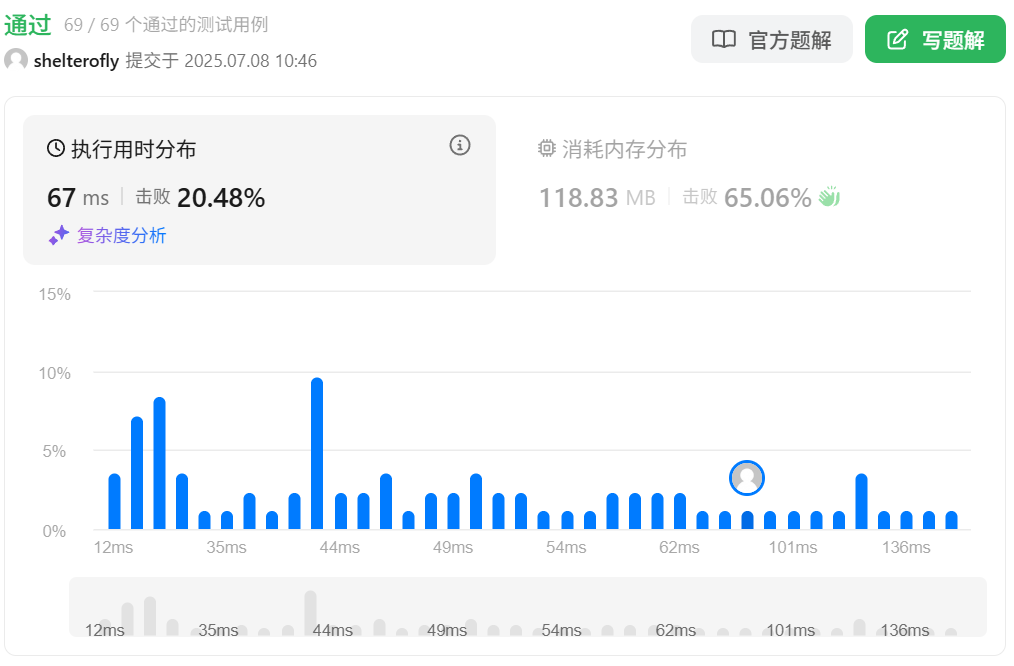Click the 118.83 MB memory value
The image size is (1014, 666).
598,197
